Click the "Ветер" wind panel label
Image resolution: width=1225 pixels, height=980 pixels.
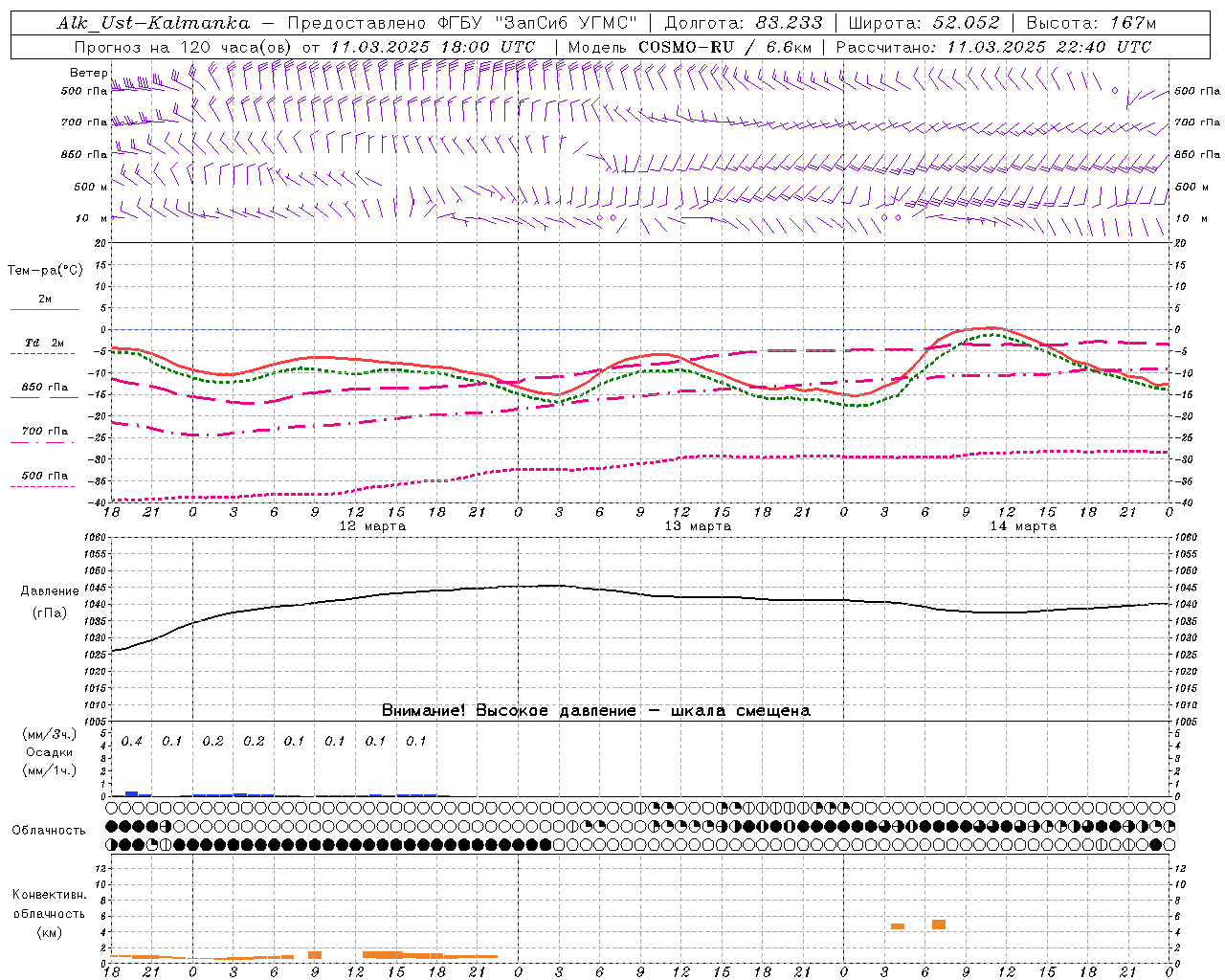pyautogui.click(x=89, y=73)
